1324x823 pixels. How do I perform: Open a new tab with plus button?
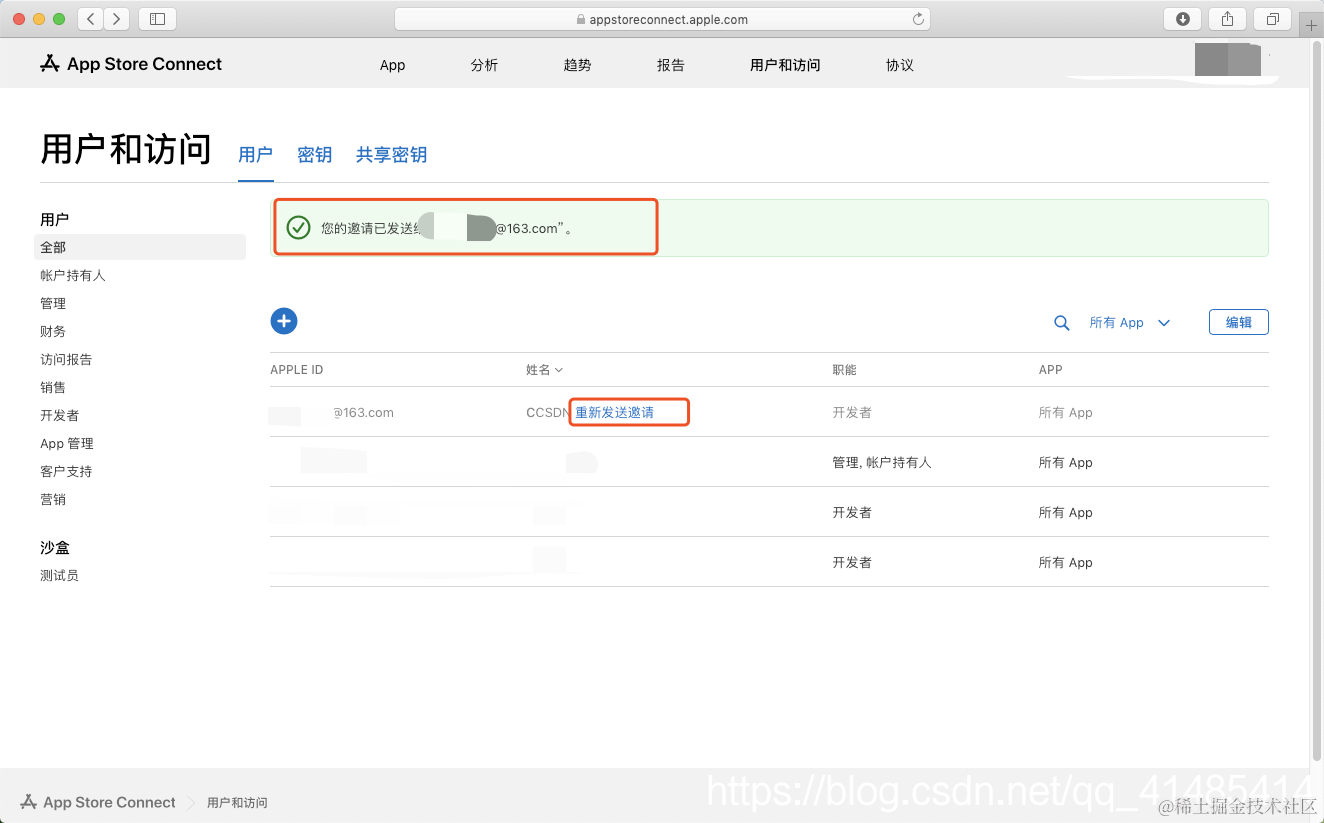click(x=1311, y=25)
